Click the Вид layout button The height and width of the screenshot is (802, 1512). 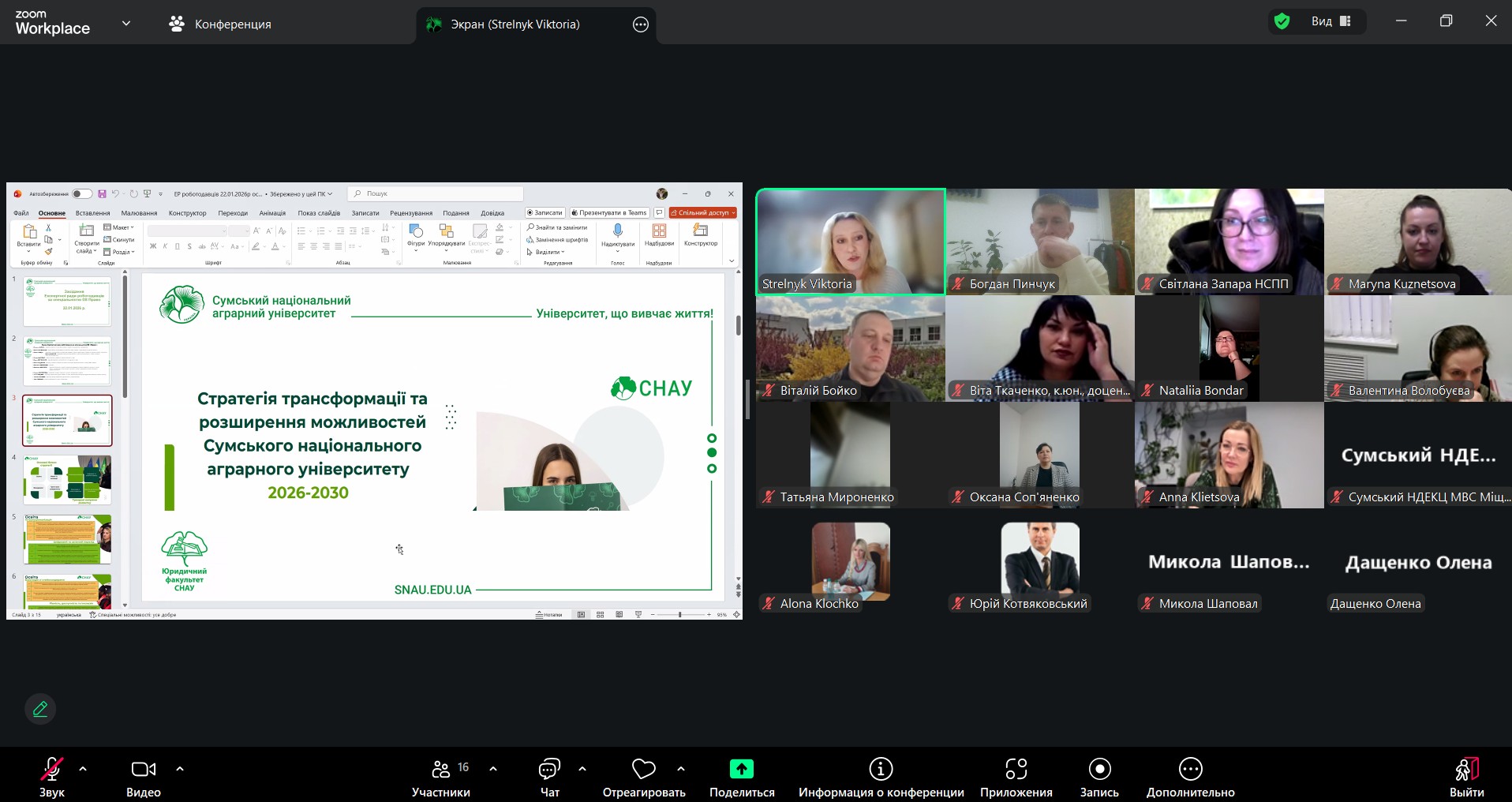point(1331,21)
